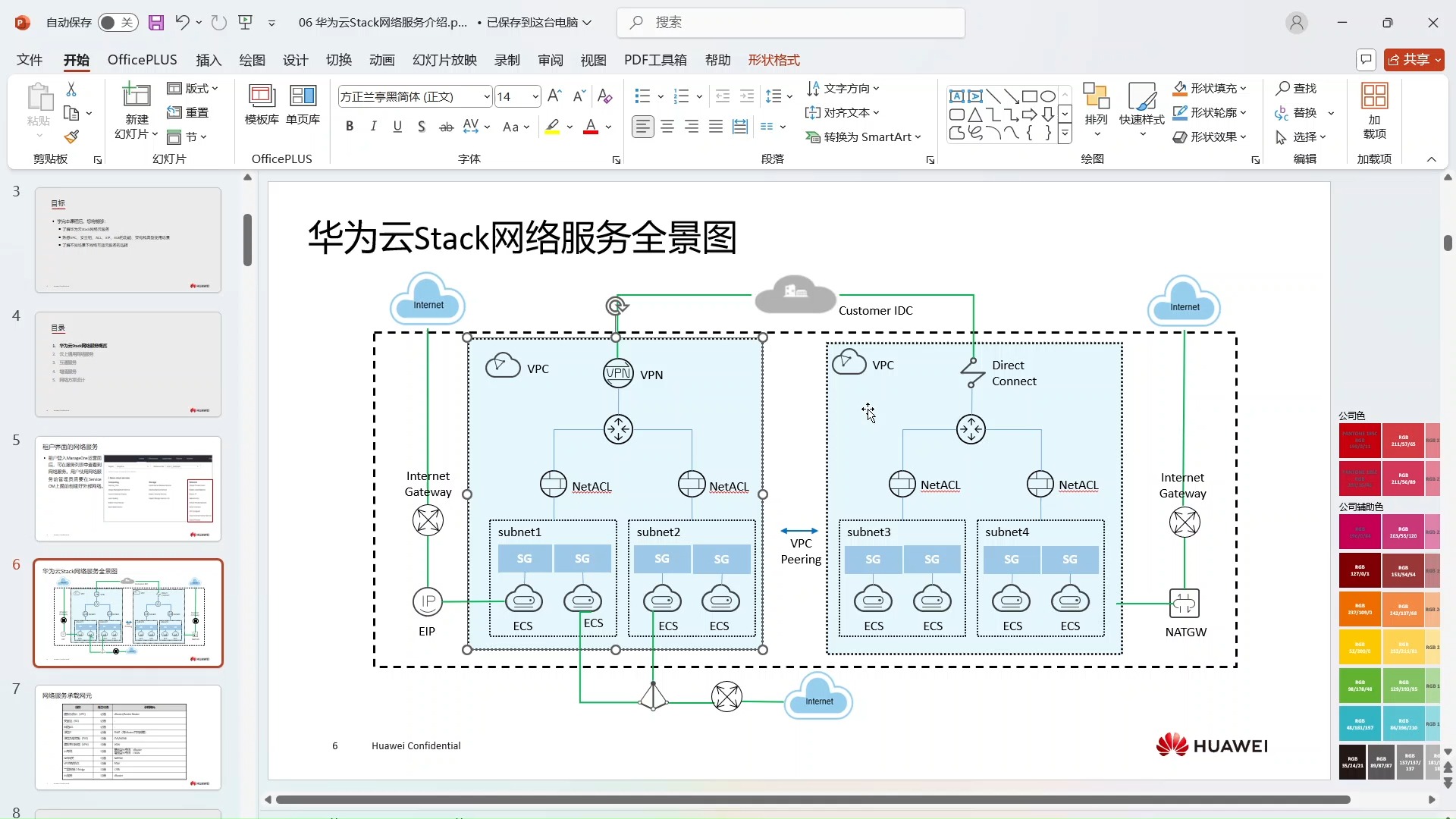
Task: Switch to the 插入 insert tab
Action: click(x=209, y=60)
